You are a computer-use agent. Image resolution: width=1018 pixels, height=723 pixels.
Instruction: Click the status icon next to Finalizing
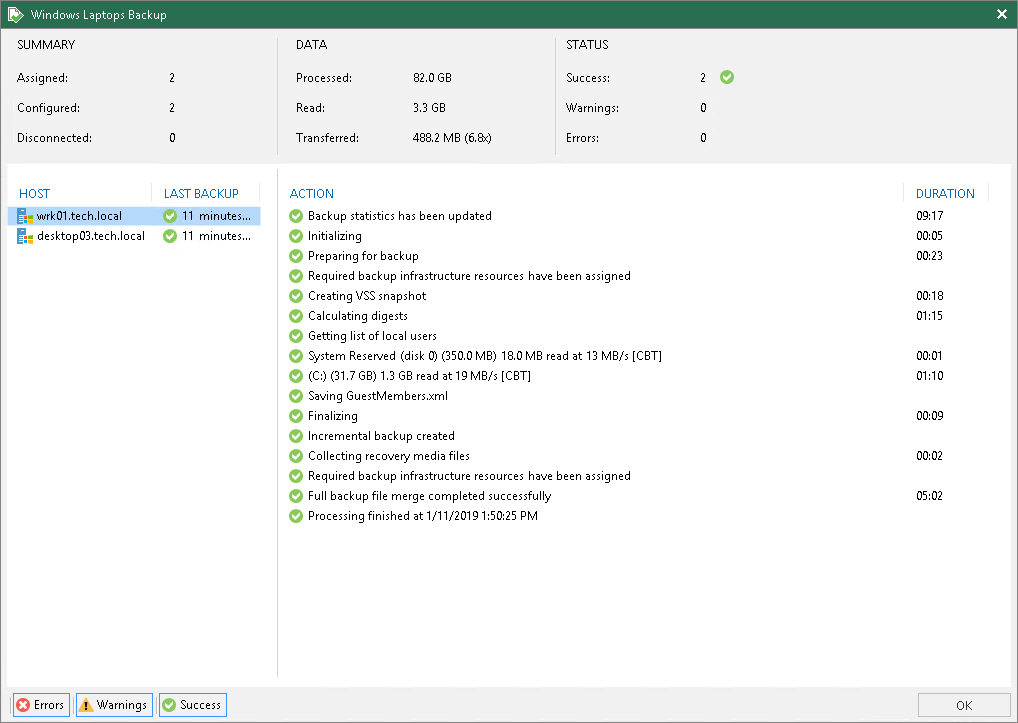(296, 416)
